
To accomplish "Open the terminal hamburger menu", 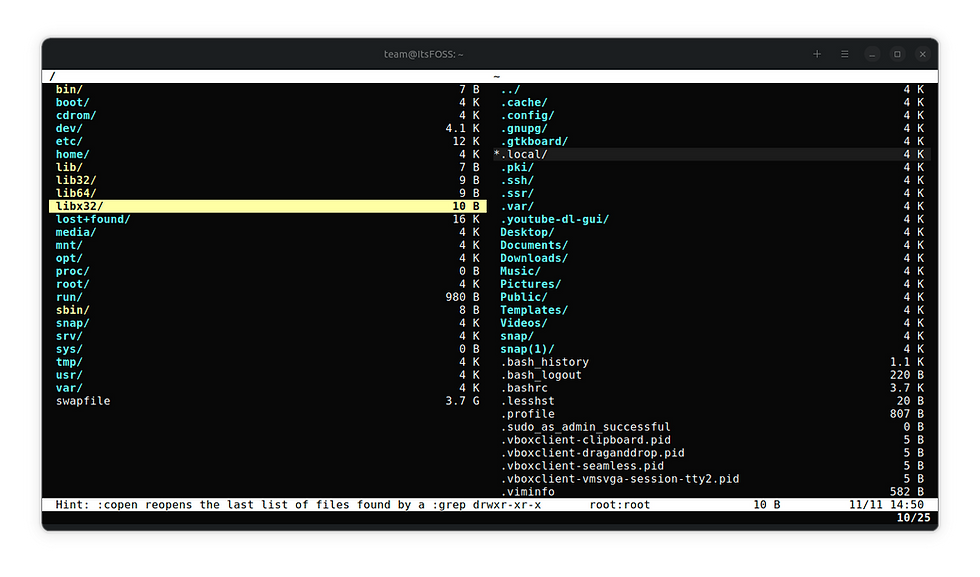I will (844, 54).
